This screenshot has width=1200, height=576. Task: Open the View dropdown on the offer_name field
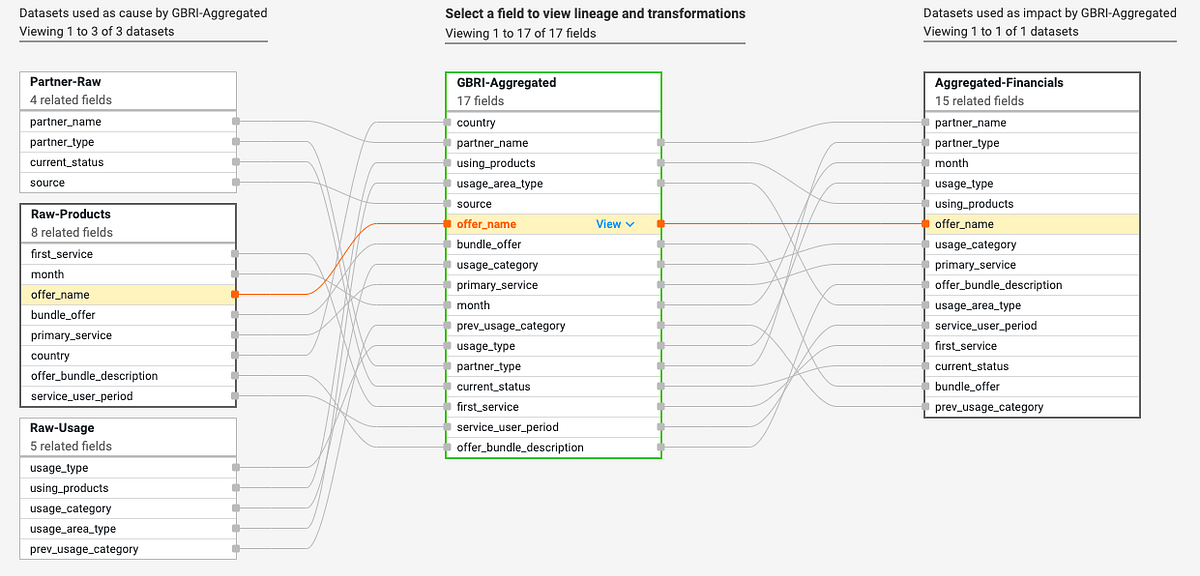614,224
